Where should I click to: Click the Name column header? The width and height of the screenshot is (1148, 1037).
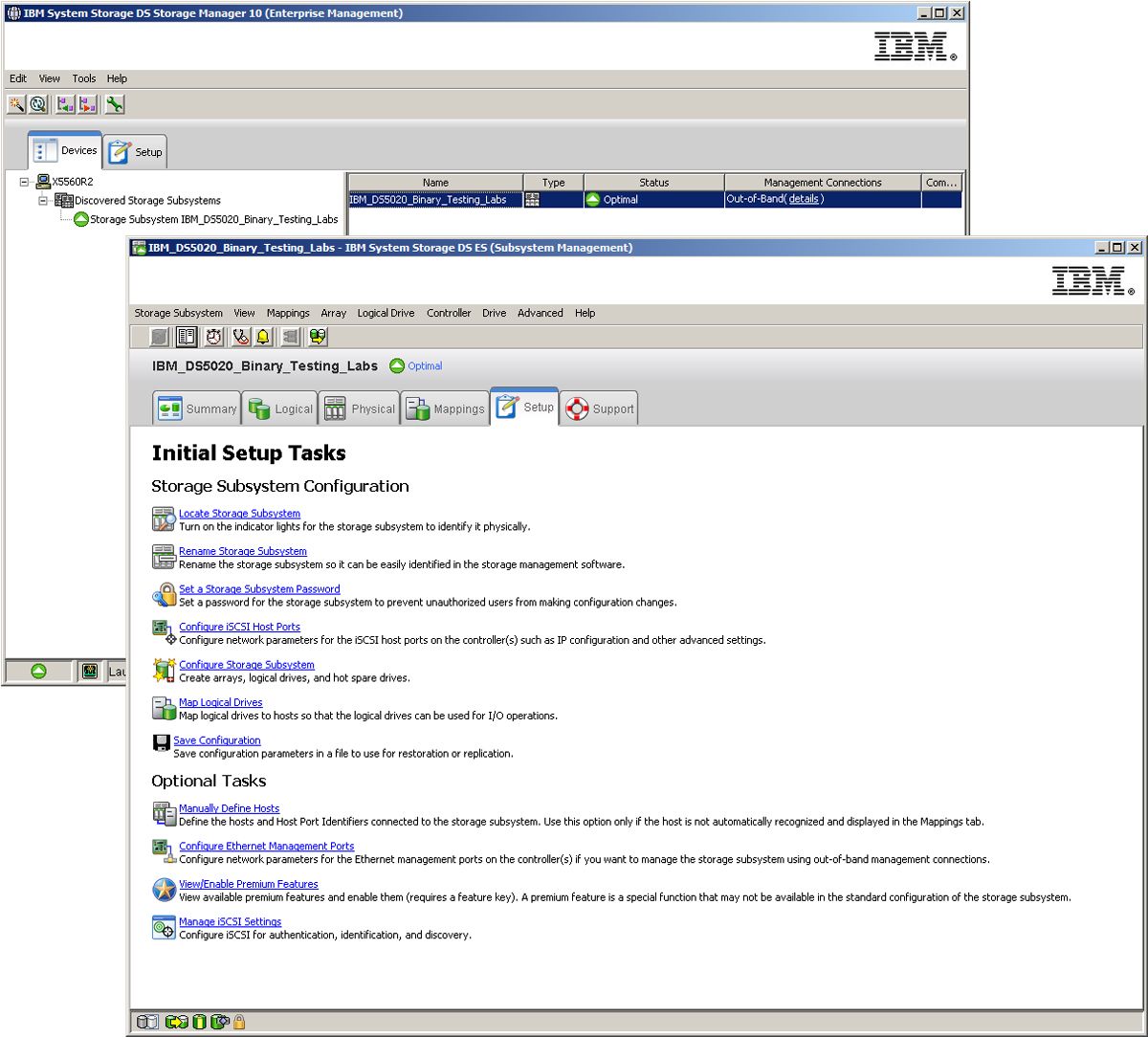coord(435,182)
